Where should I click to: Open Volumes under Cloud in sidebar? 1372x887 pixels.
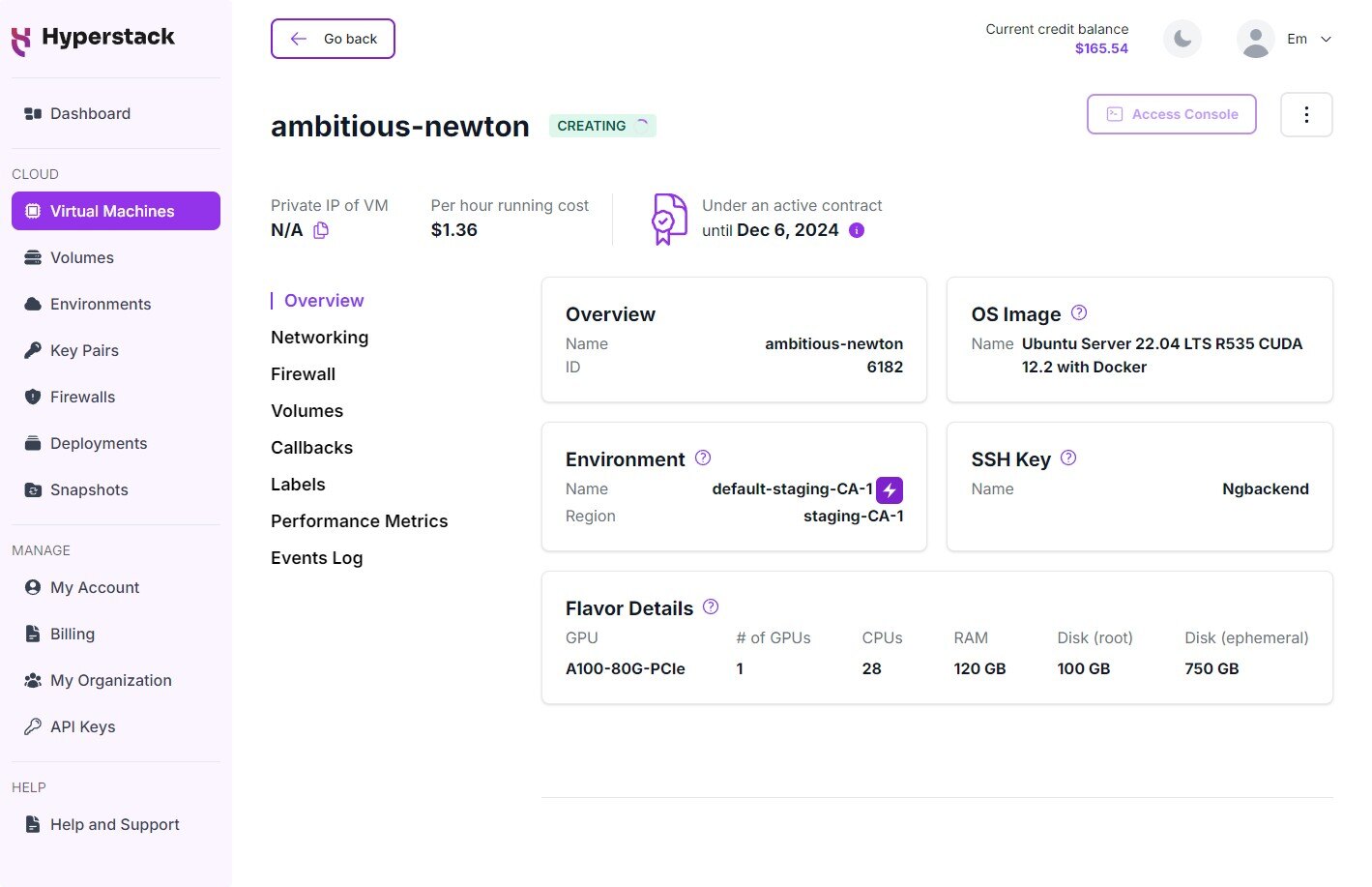point(116,257)
